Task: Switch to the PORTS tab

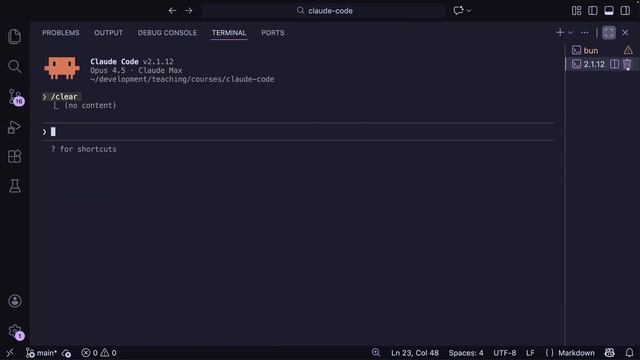Action: point(273,33)
